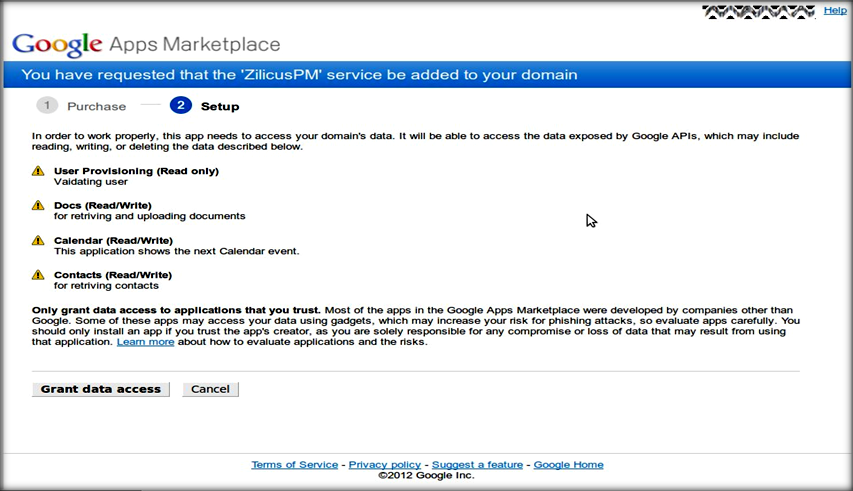
Task: Click the warning icon next to Docs
Action: [38, 205]
